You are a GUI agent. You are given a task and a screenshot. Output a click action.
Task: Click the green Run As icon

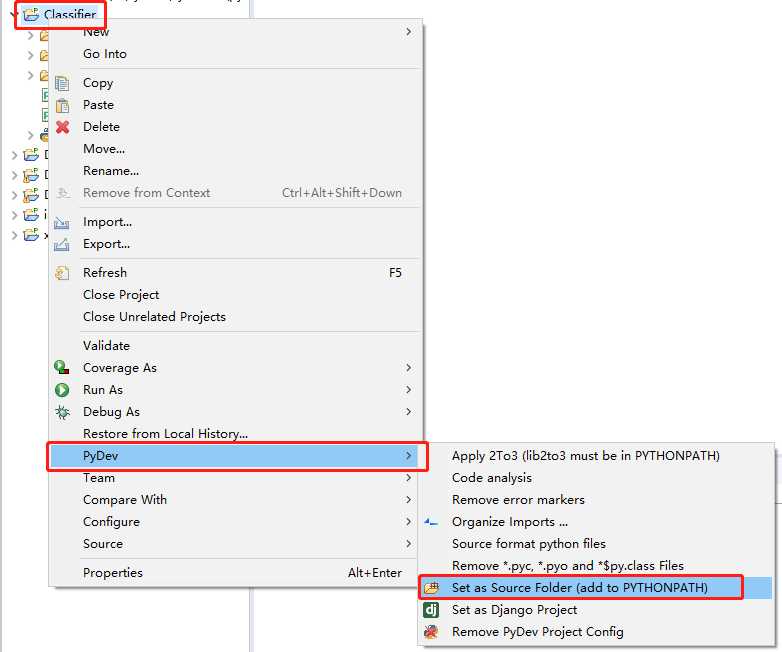[62, 390]
